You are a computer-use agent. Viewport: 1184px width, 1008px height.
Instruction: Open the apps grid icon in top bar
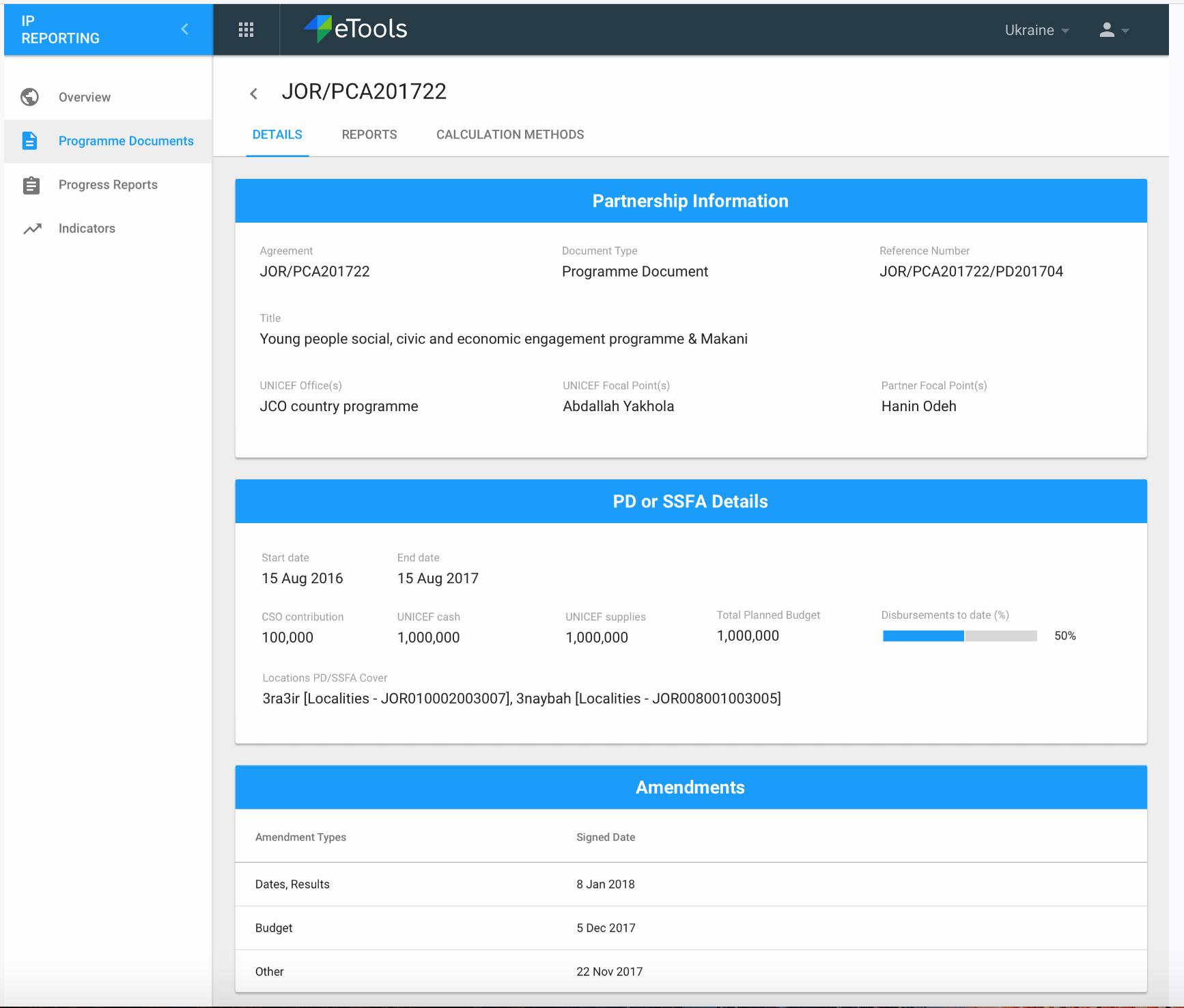[246, 29]
